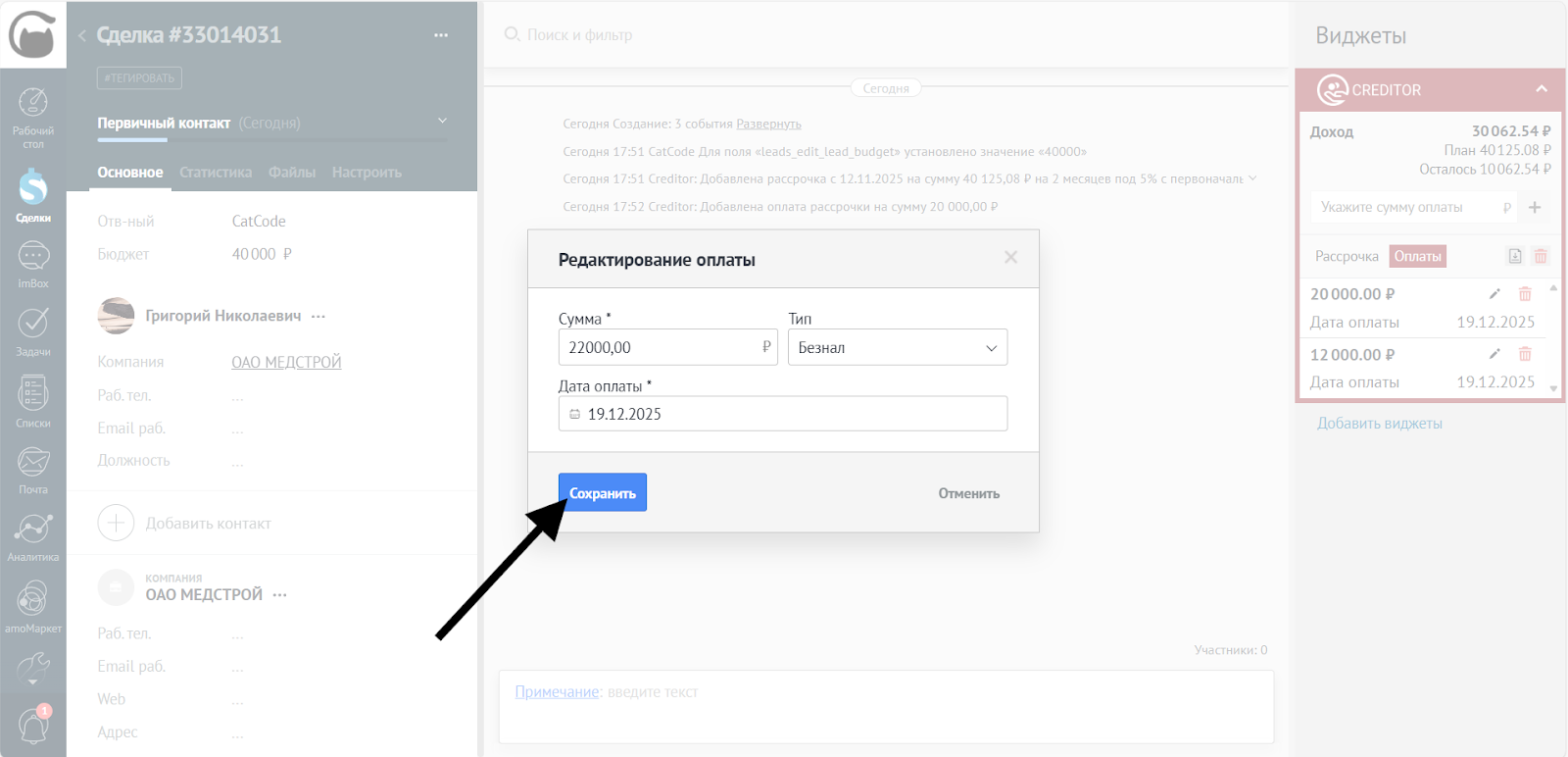Click the Save (Сохранить) button
This screenshot has height=757, width=1568.
point(603,493)
